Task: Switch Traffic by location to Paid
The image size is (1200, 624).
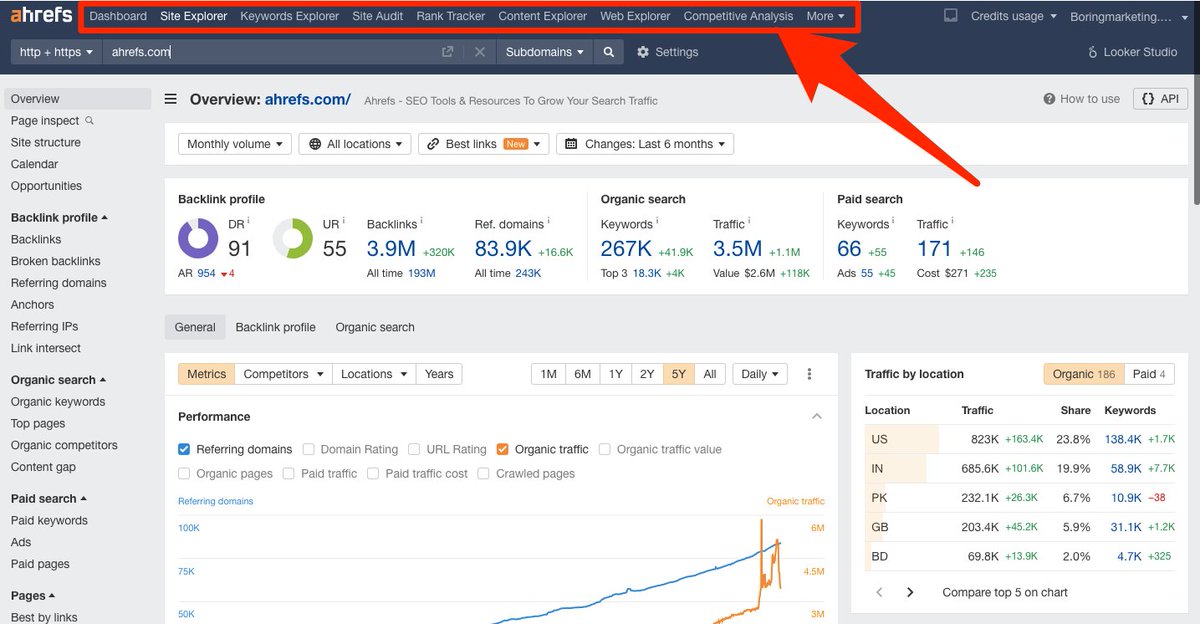Action: pyautogui.click(x=1148, y=373)
